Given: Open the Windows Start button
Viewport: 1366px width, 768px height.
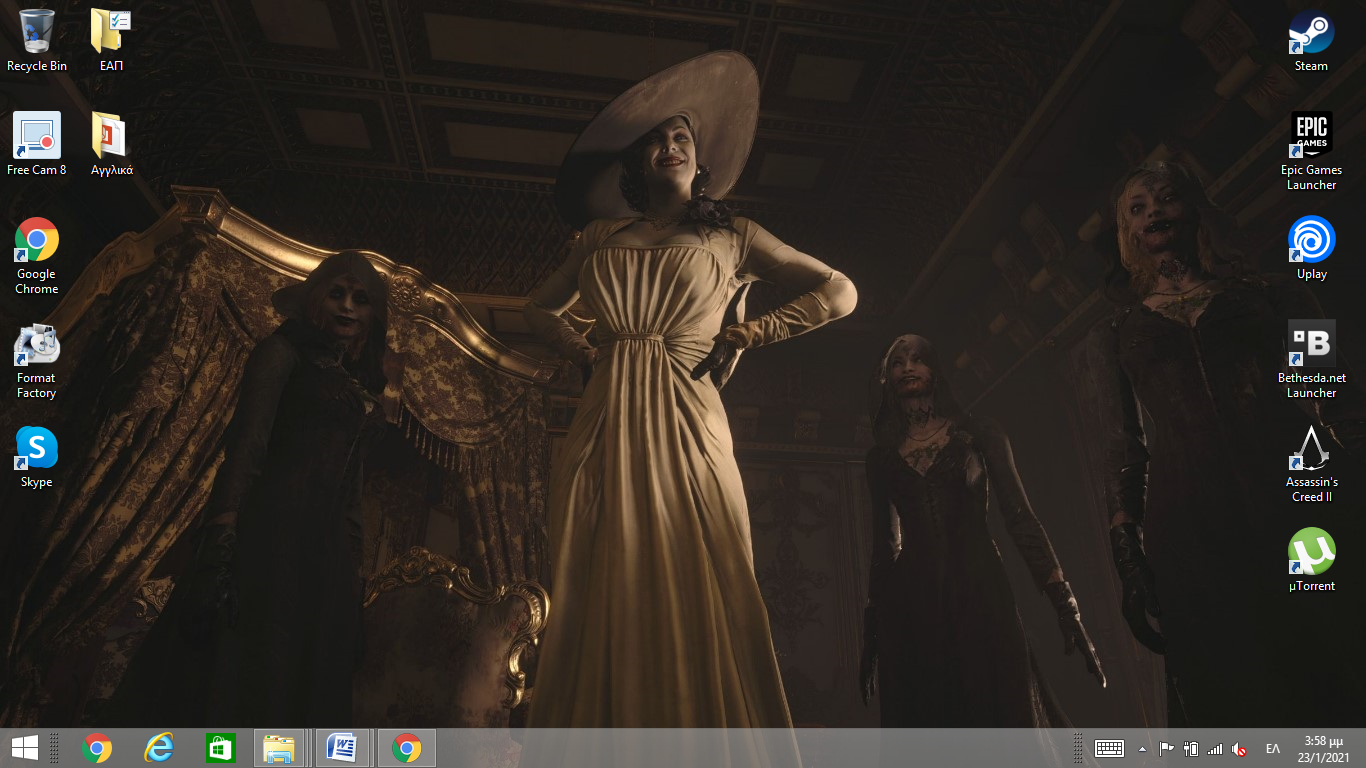Looking at the screenshot, I should (25, 748).
